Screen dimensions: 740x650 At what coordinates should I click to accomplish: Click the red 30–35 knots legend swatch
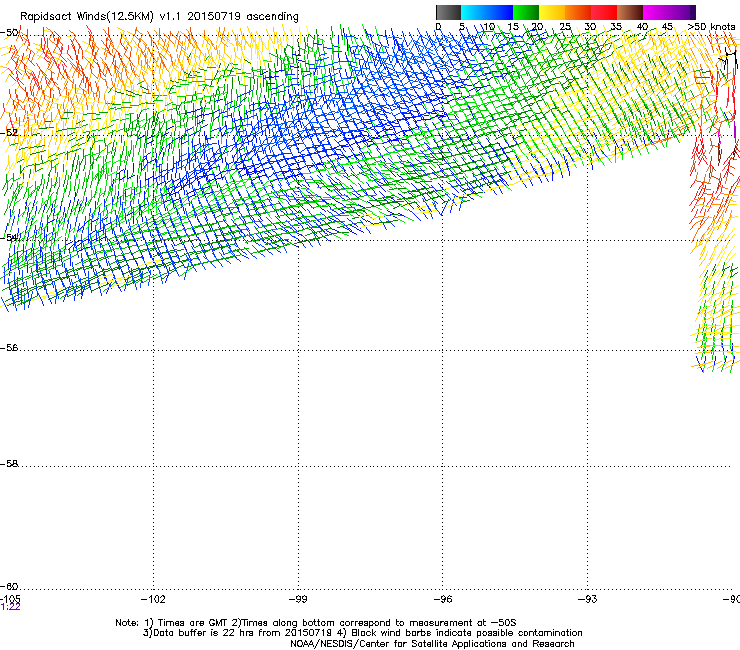tap(604, 12)
